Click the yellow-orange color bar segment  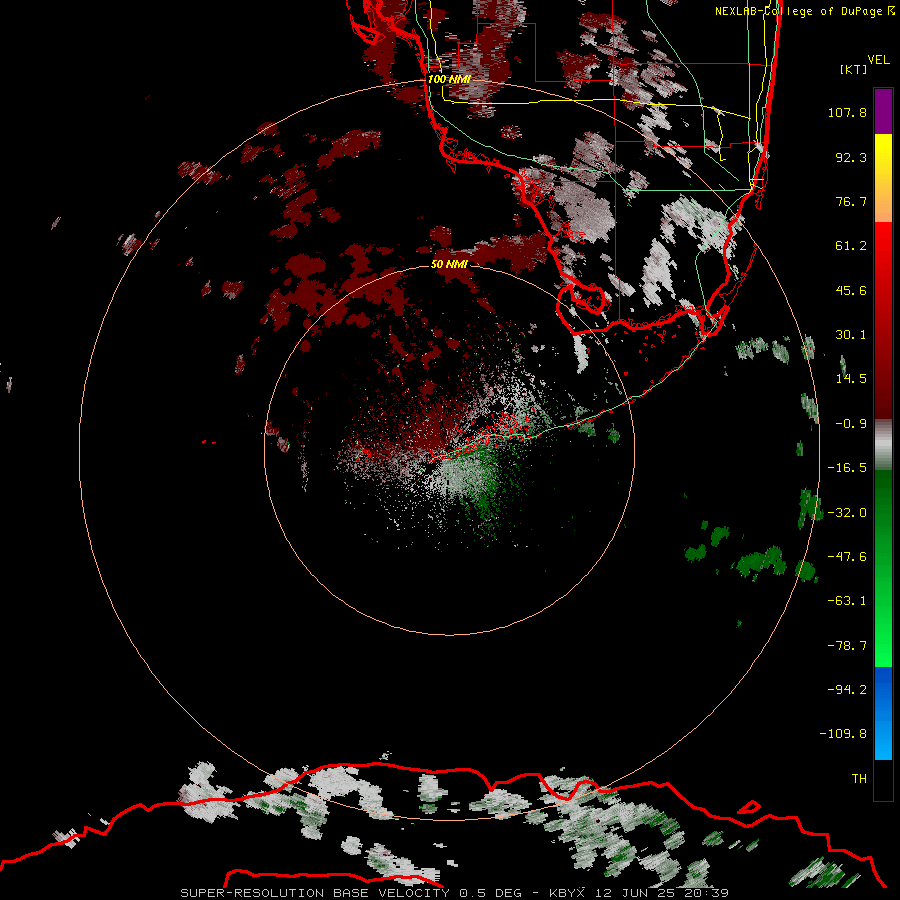pos(883,178)
